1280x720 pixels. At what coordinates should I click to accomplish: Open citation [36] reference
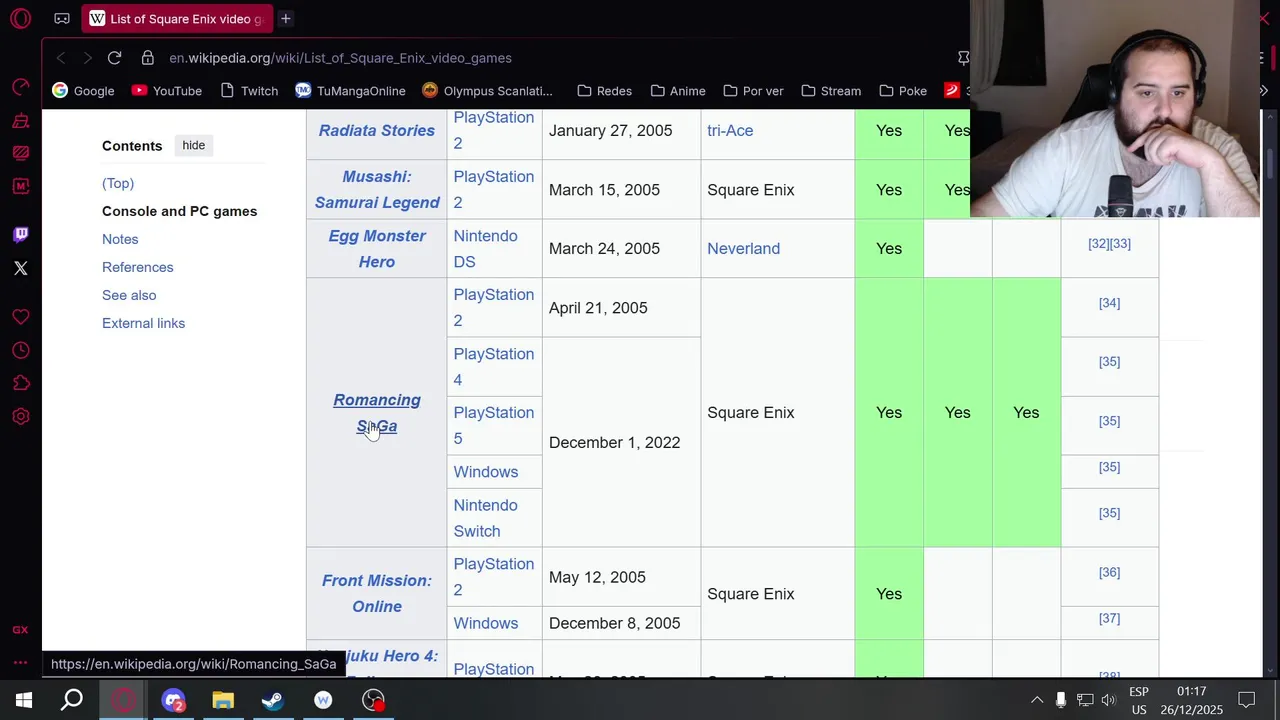[x=1109, y=572]
